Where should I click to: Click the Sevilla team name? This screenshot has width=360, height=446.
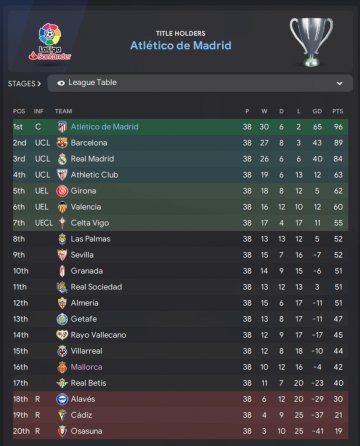(x=82, y=255)
